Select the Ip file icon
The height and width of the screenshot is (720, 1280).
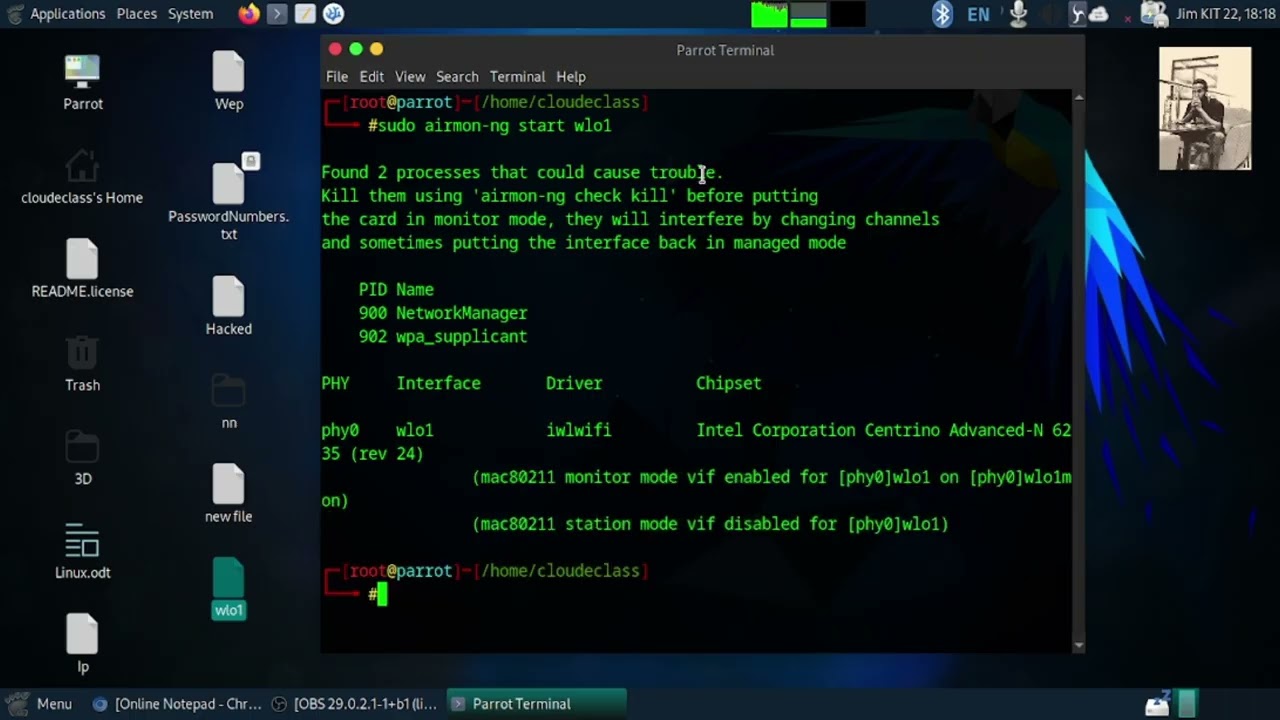pos(82,645)
